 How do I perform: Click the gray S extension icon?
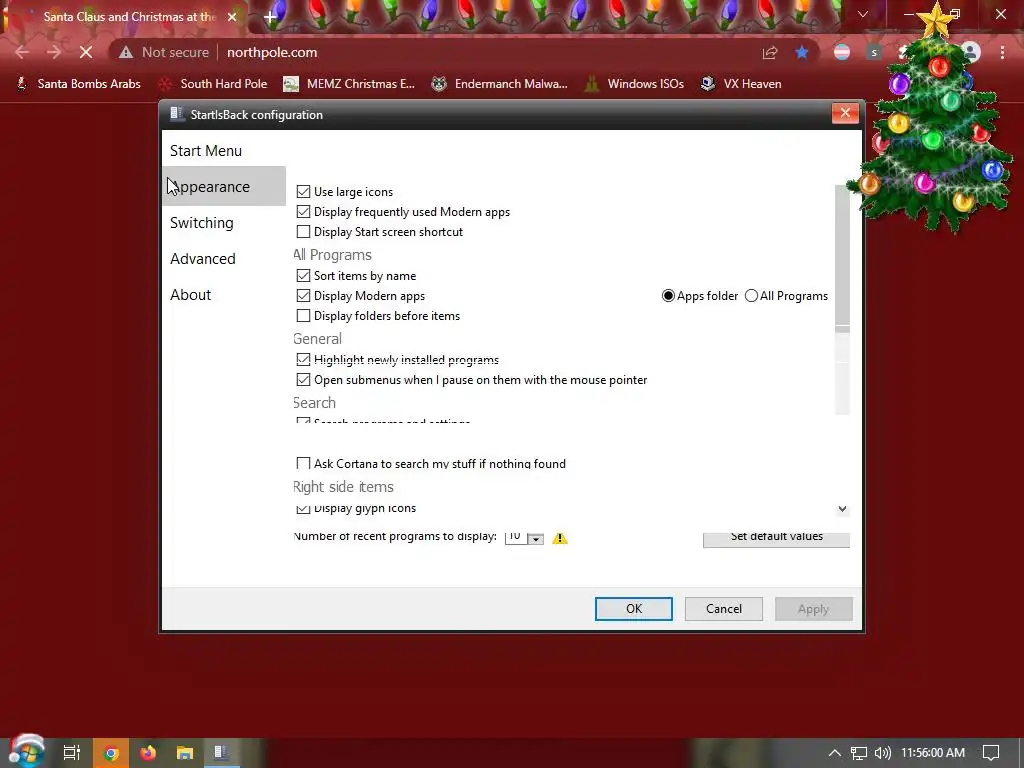tap(874, 52)
